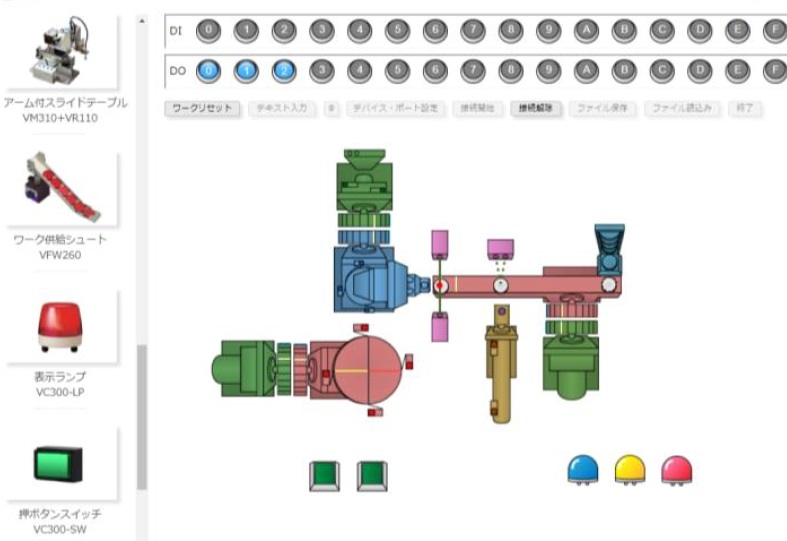
Task: Click the blue lamp on canvas
Action: point(583,469)
